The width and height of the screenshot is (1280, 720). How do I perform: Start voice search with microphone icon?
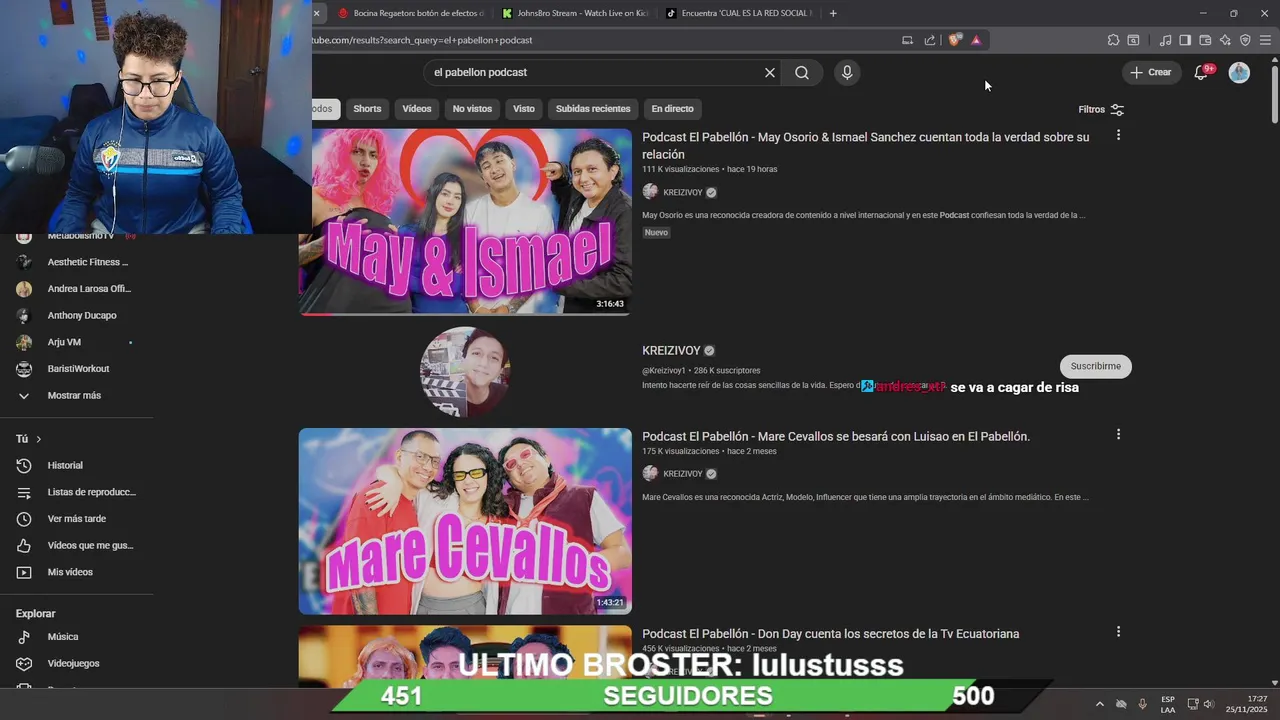click(x=847, y=72)
